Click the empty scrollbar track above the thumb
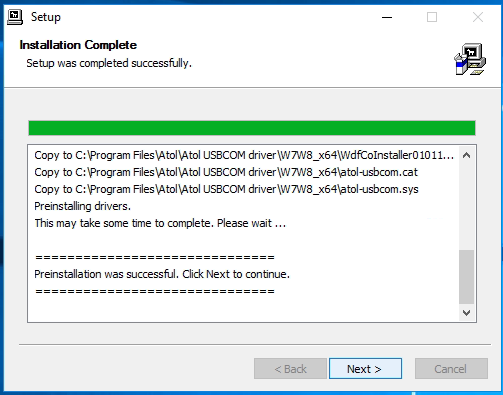This screenshot has width=503, height=395. pyautogui.click(x=466, y=206)
